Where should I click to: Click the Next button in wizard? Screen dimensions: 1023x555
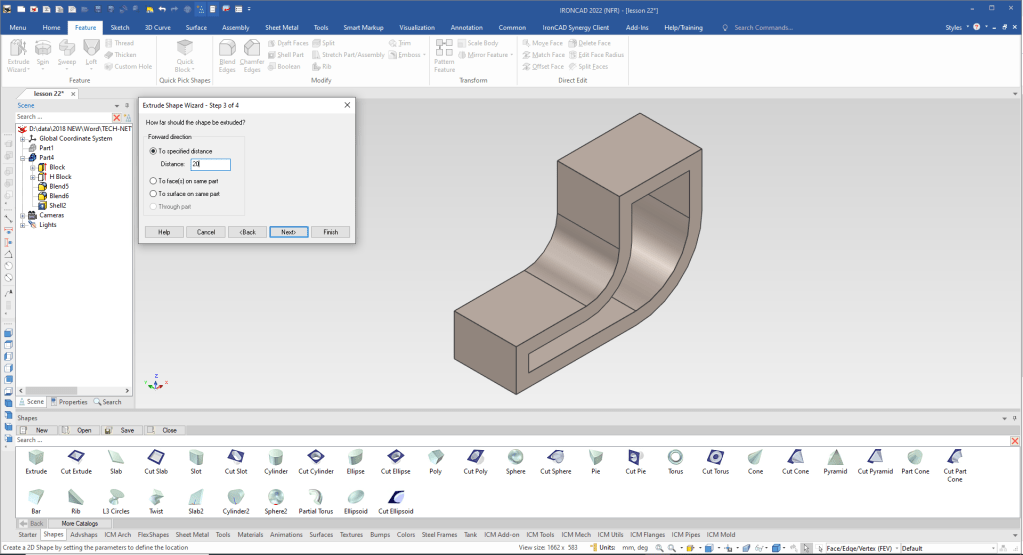click(x=288, y=231)
